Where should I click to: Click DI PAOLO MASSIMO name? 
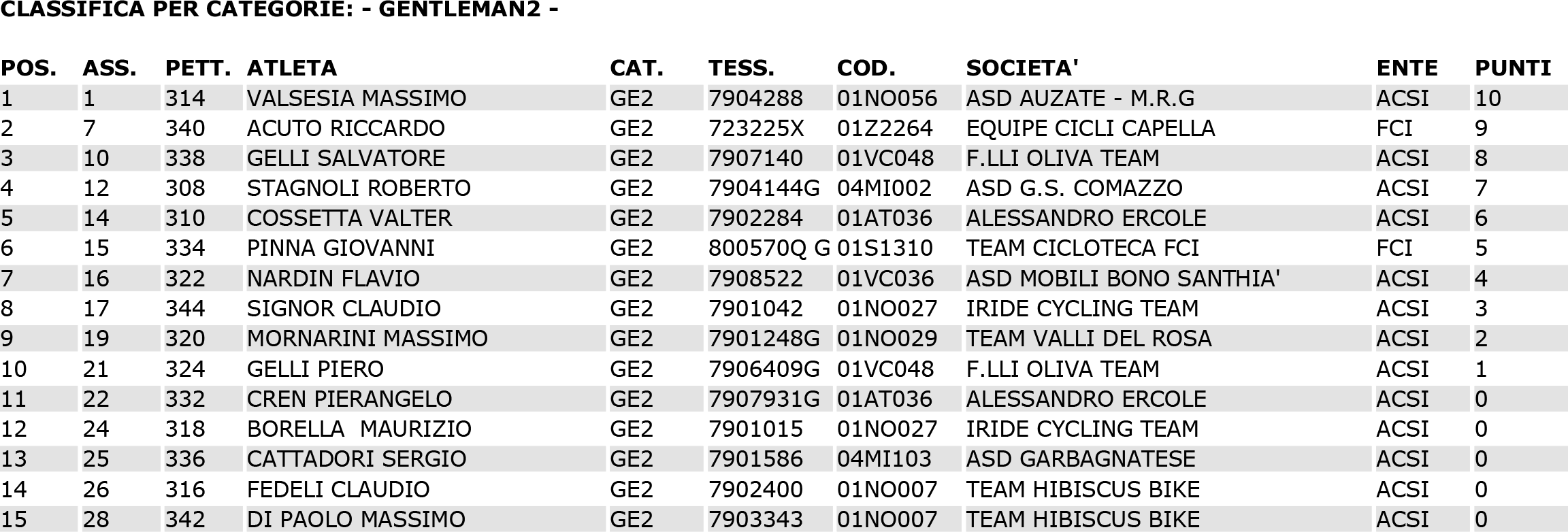356,519
